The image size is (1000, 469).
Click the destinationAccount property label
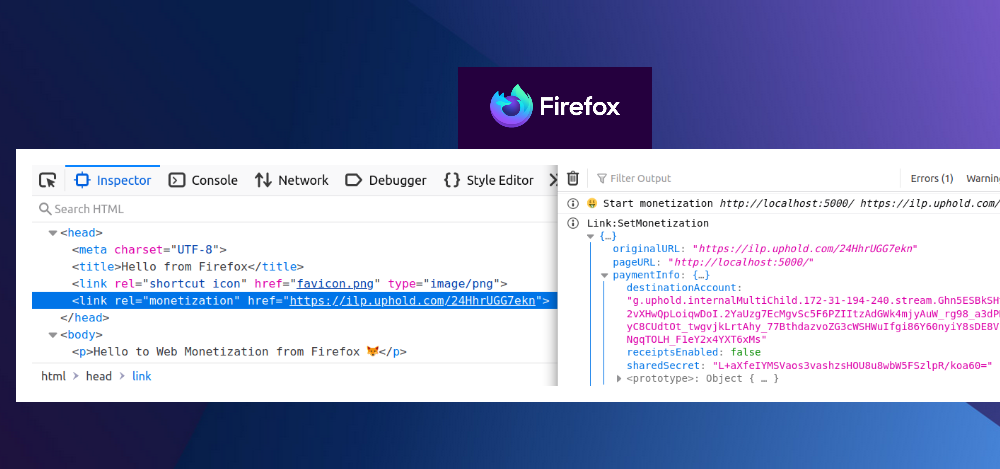point(684,288)
